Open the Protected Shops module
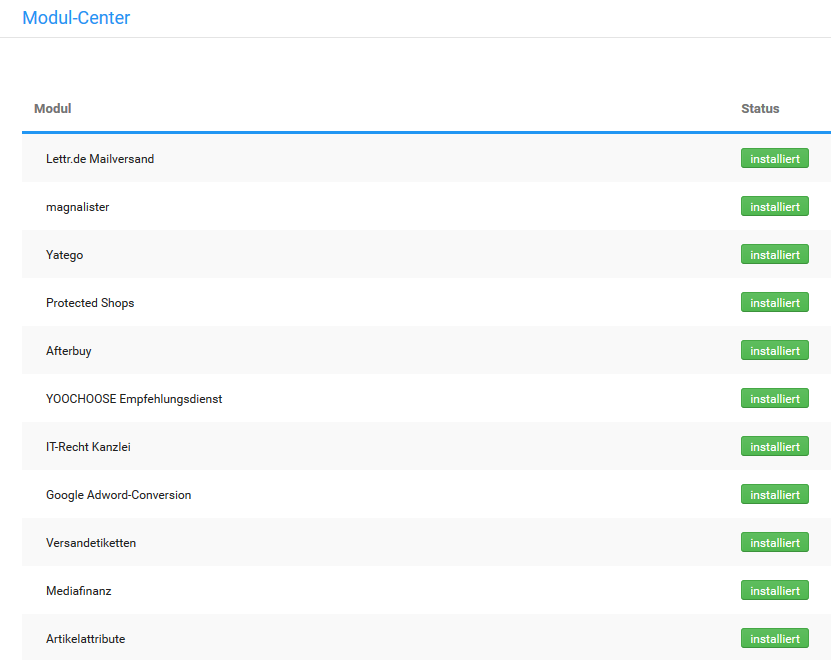The image size is (831, 660). (90, 303)
